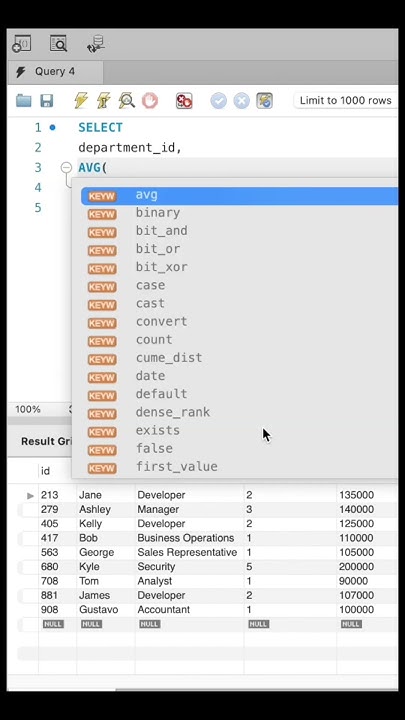Click the id column header
The width and height of the screenshot is (405, 720).
tap(45, 471)
